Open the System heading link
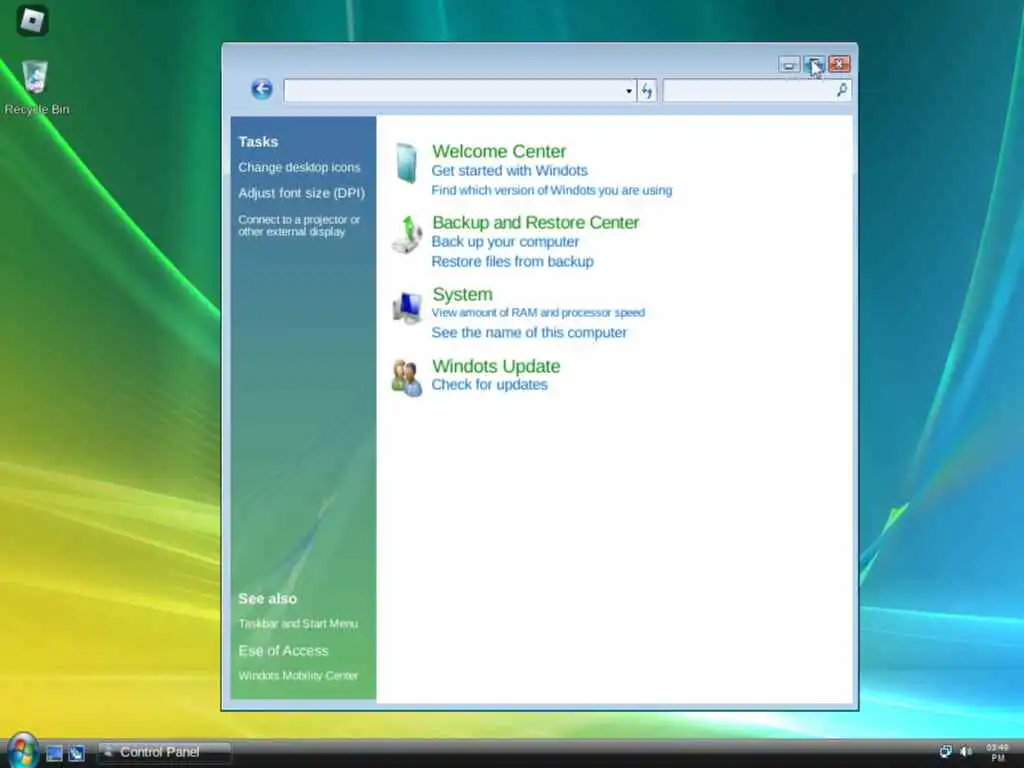Viewport: 1024px width, 768px height. coord(462,295)
